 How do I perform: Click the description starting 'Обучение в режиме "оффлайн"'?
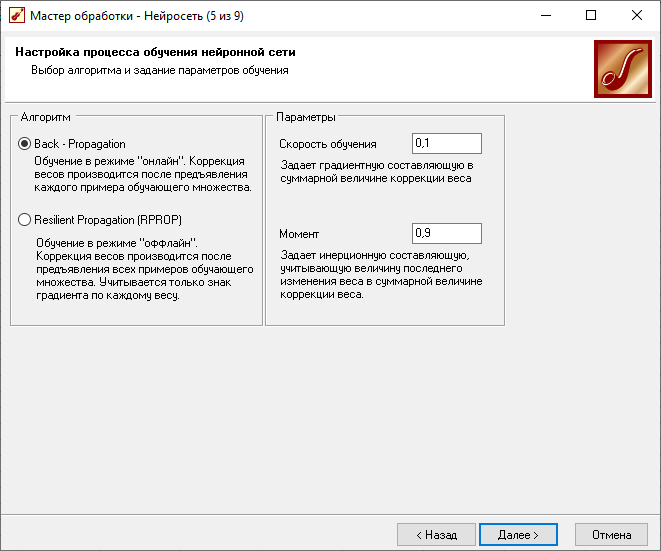[x=145, y=269]
